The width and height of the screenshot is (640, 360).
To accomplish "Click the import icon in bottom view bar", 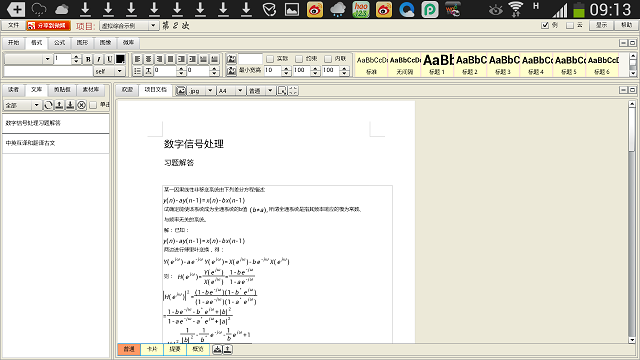I will coord(217,349).
